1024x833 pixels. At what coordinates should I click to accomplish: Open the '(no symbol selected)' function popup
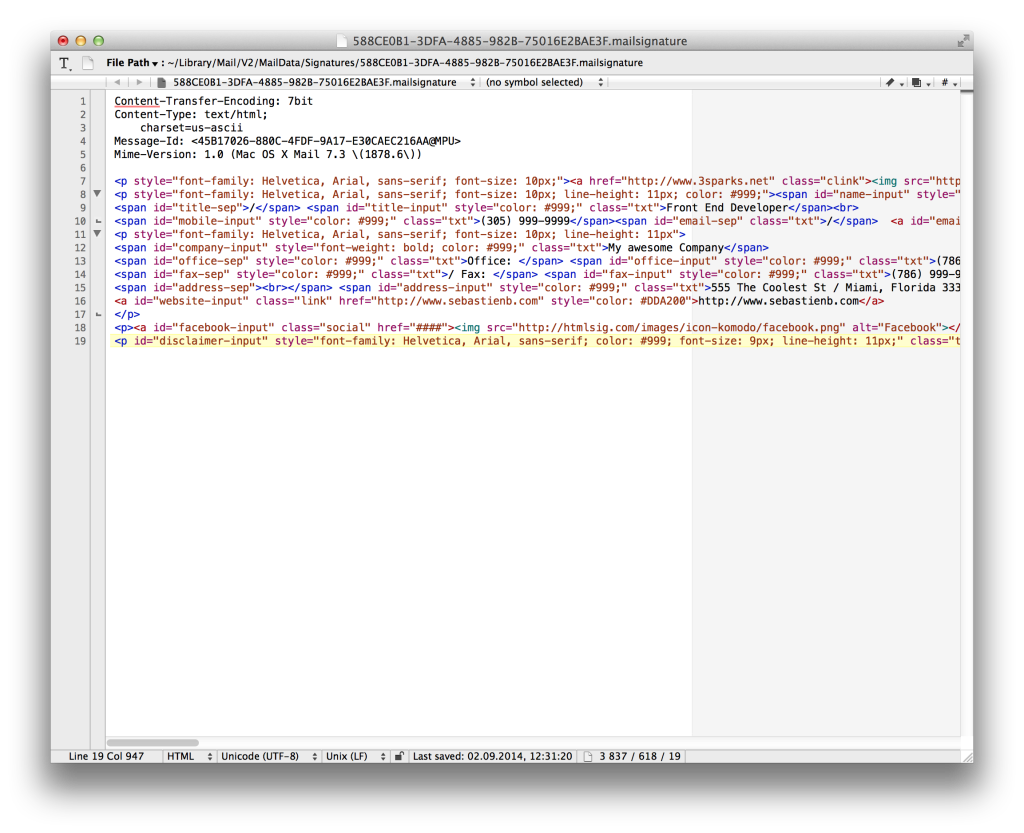[x=544, y=83]
